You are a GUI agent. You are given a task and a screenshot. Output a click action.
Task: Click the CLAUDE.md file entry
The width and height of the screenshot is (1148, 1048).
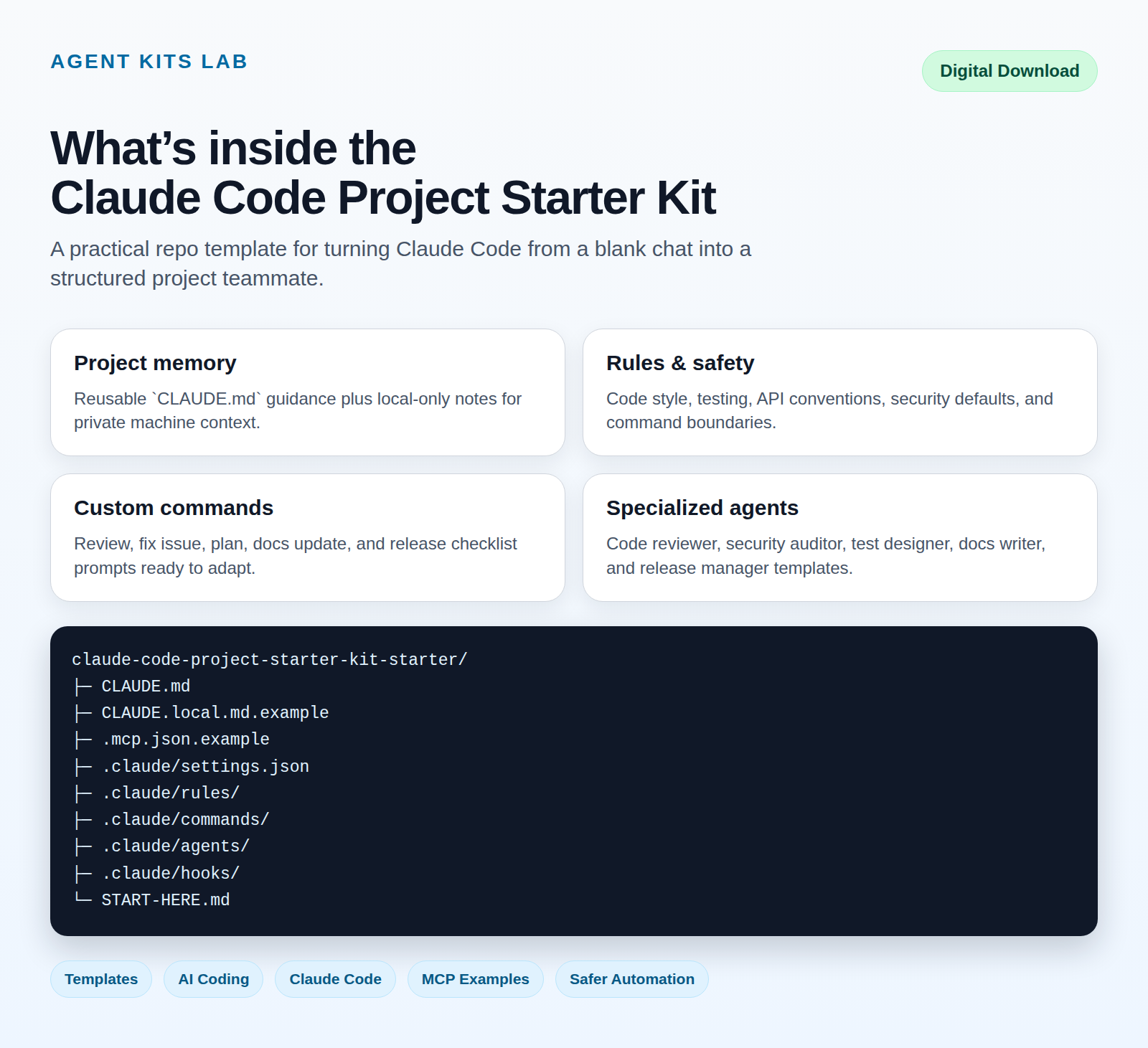click(146, 686)
